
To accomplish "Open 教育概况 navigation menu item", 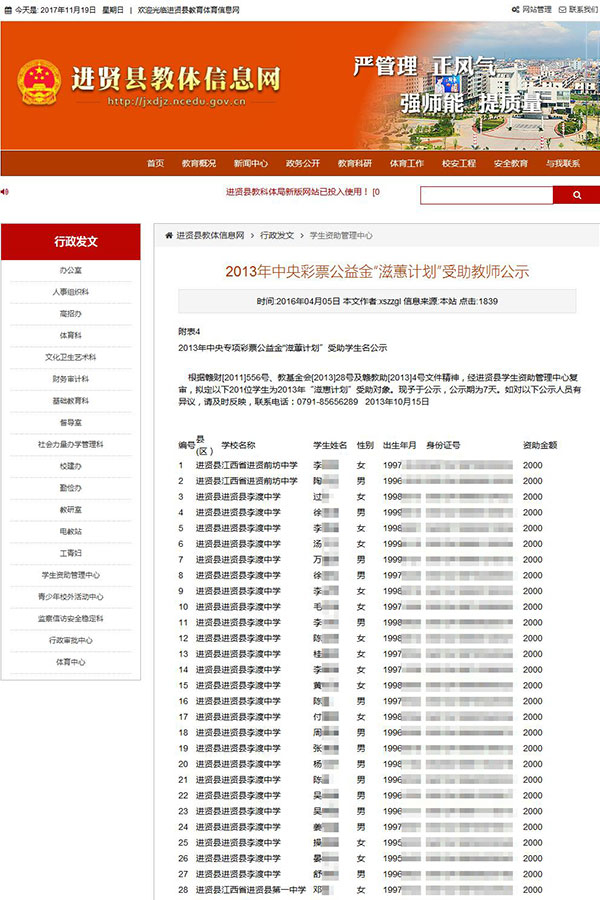I will [x=196, y=163].
